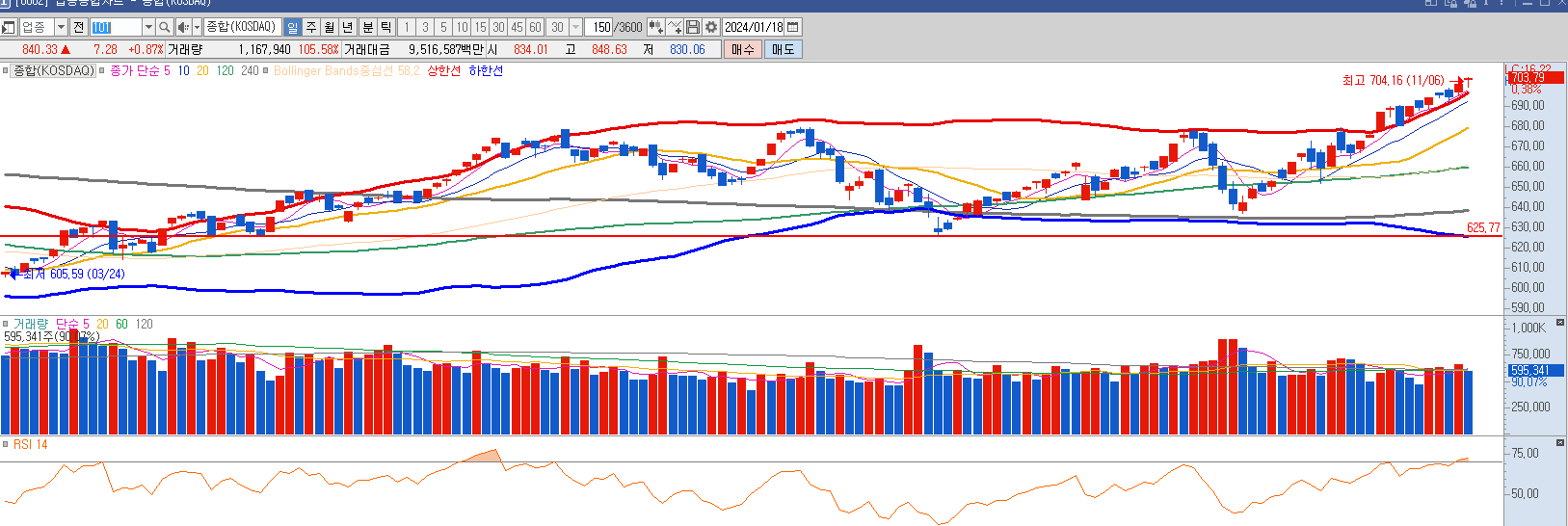Expand the 업종 type dropdown arrow
Viewport: 1568px width, 526px height.
pyautogui.click(x=61, y=27)
